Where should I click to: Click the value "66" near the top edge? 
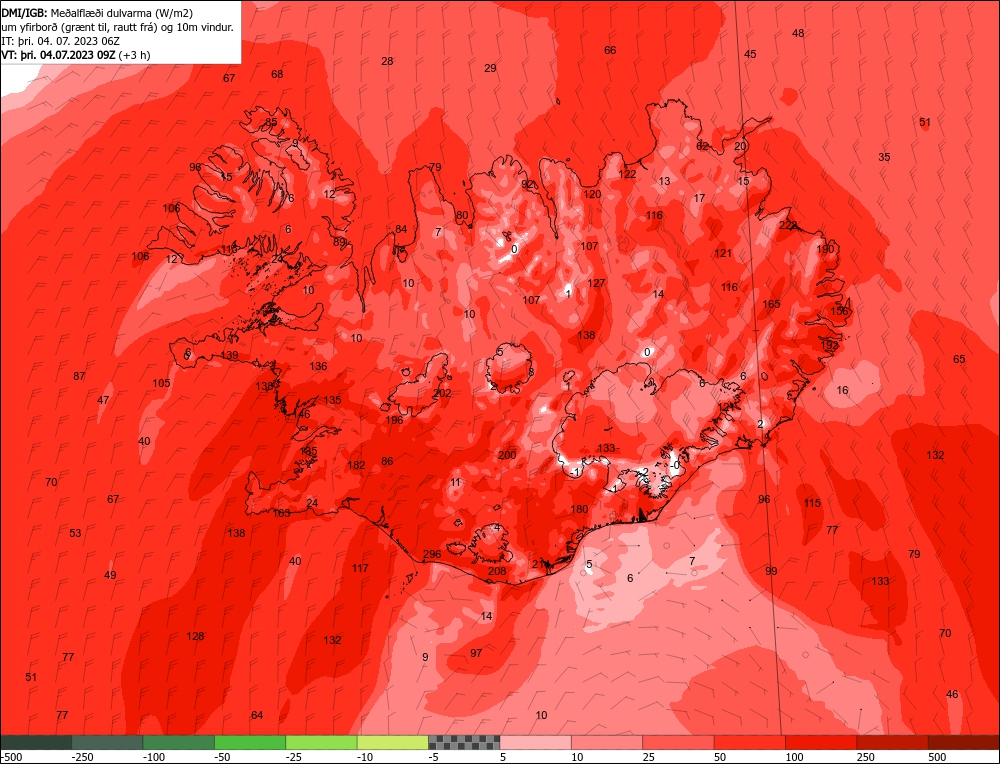[x=610, y=50]
